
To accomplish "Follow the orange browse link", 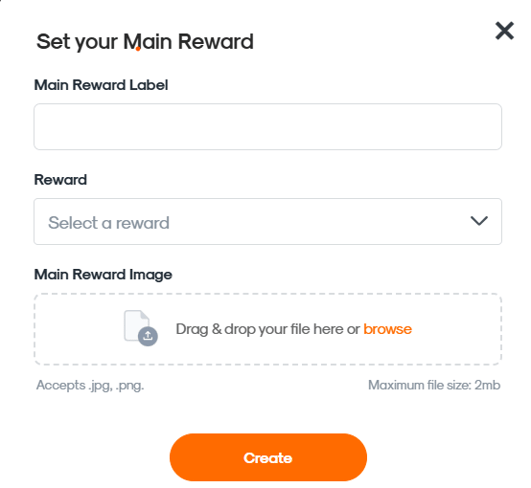I will click(x=387, y=329).
